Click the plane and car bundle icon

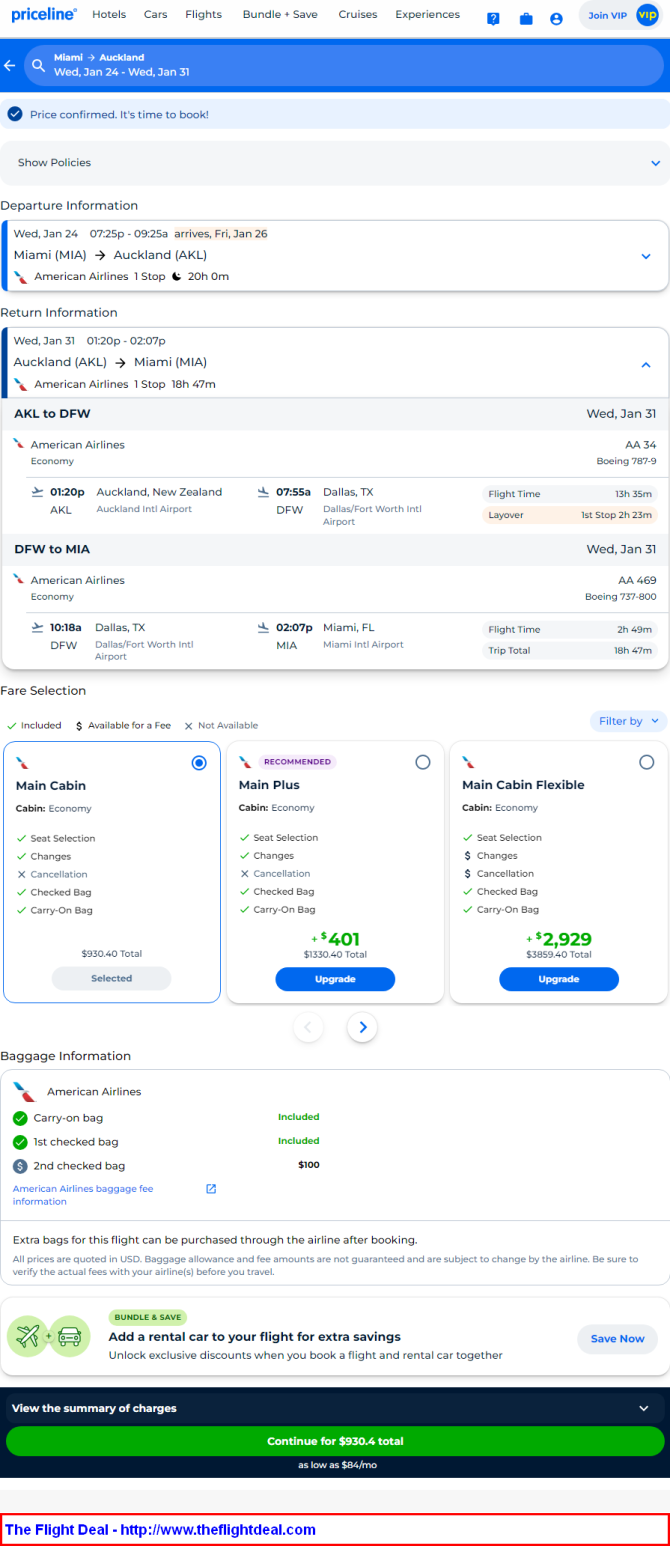[x=49, y=1337]
